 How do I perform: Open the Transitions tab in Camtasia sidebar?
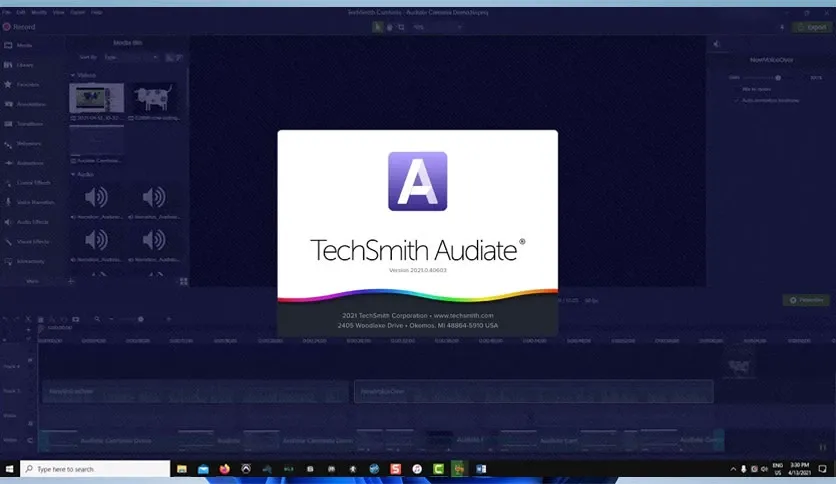[24, 124]
